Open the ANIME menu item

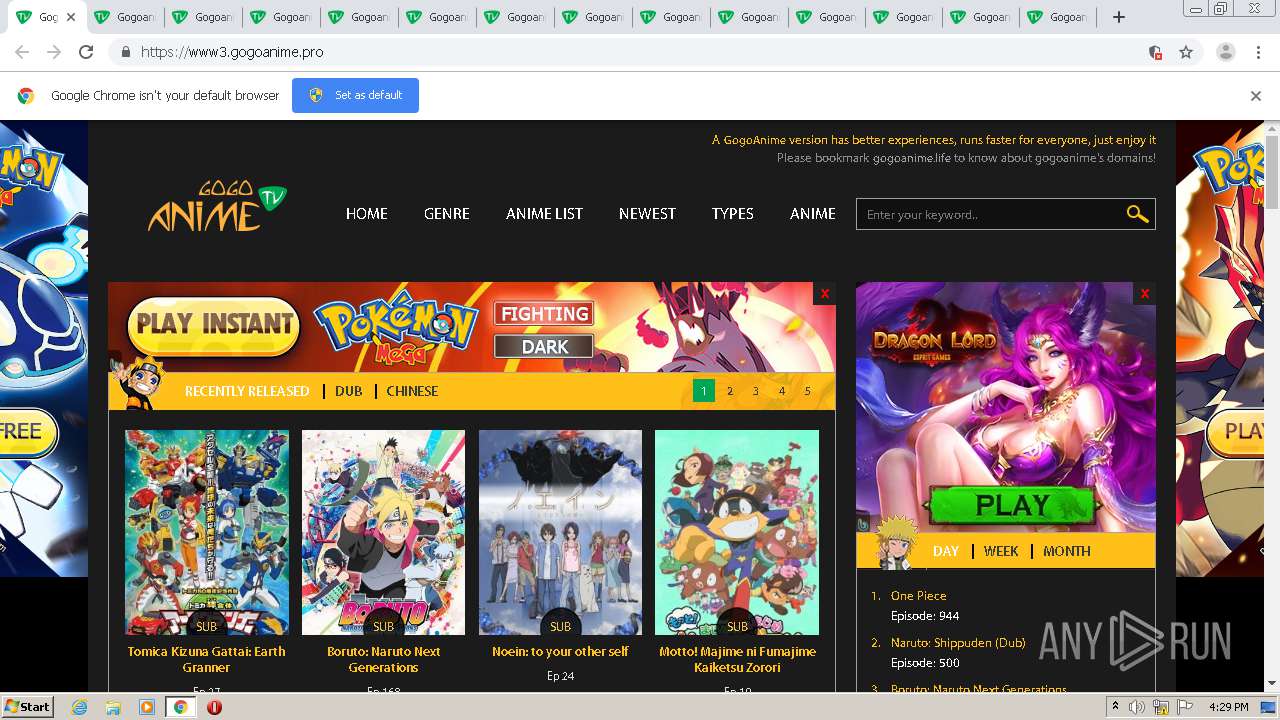813,214
